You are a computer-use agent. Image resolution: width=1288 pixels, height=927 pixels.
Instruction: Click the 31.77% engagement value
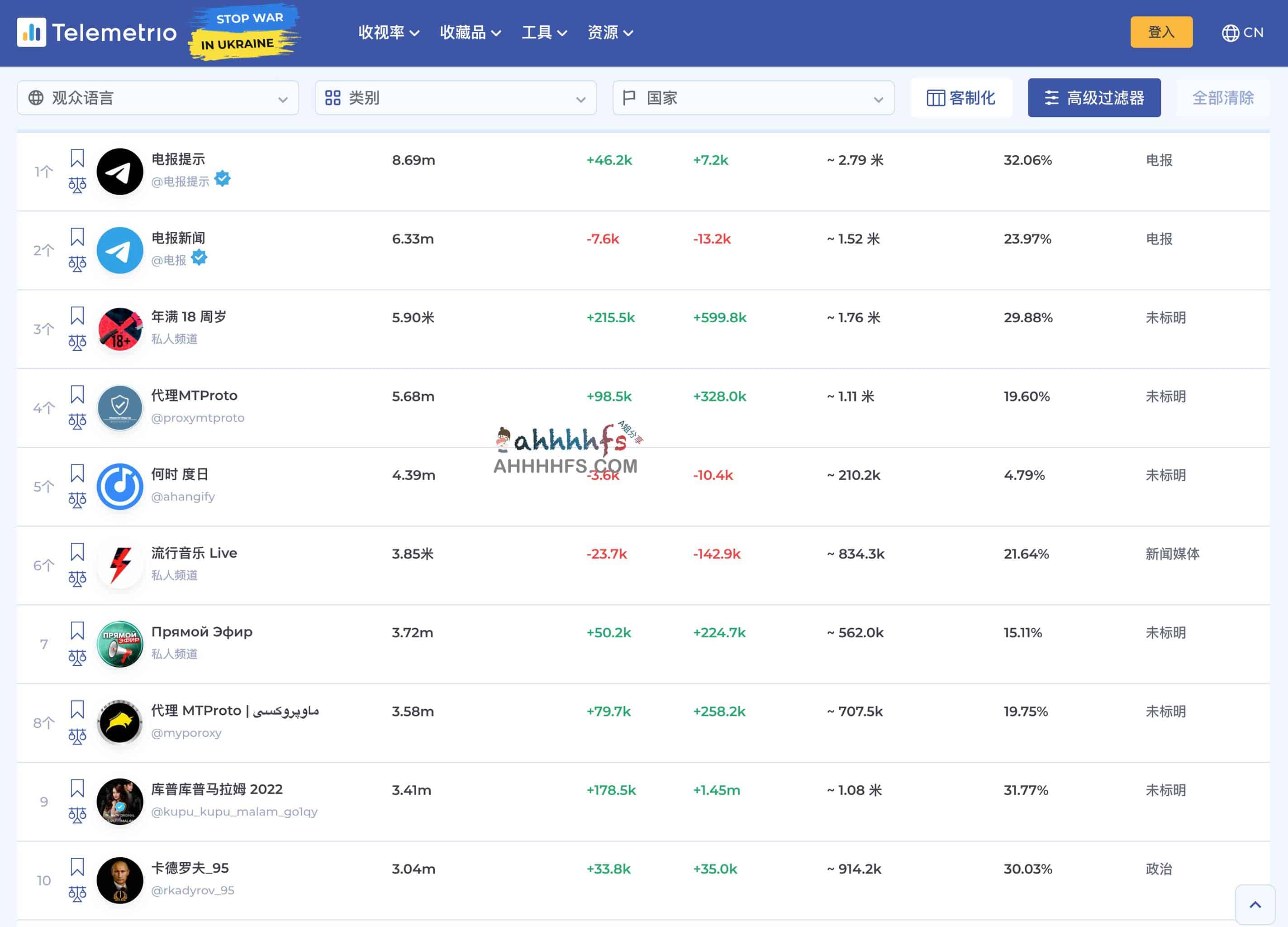[x=1026, y=790]
